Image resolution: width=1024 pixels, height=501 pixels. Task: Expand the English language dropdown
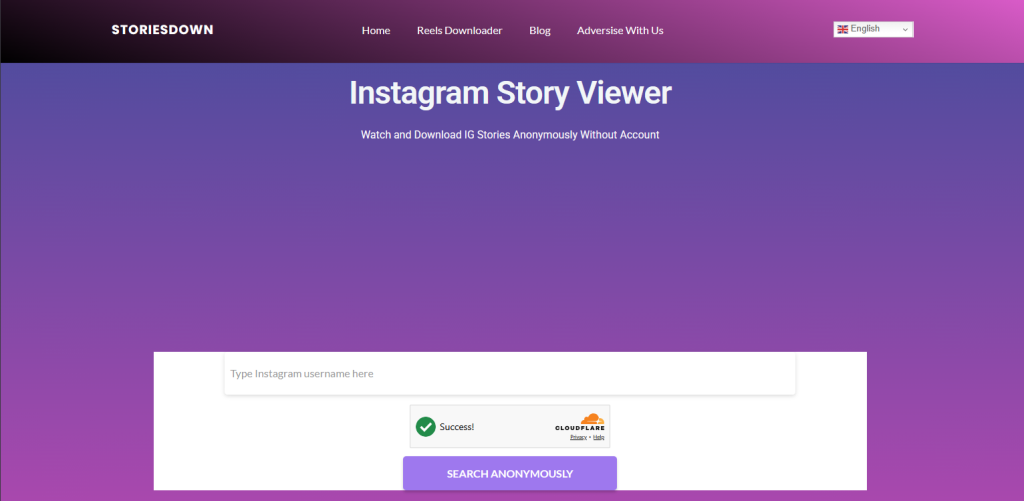point(873,29)
